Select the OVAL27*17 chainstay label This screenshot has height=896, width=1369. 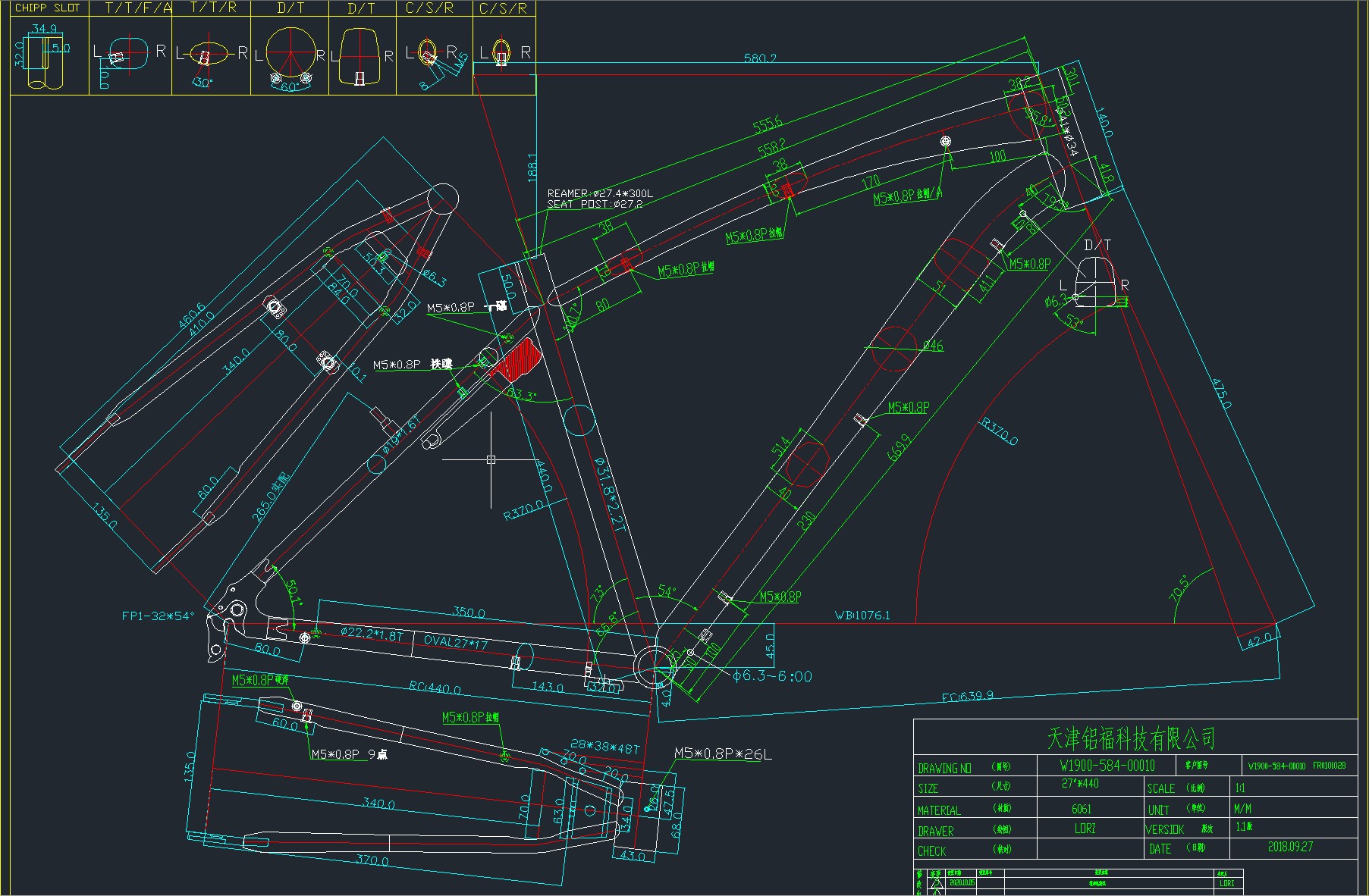coord(455,641)
